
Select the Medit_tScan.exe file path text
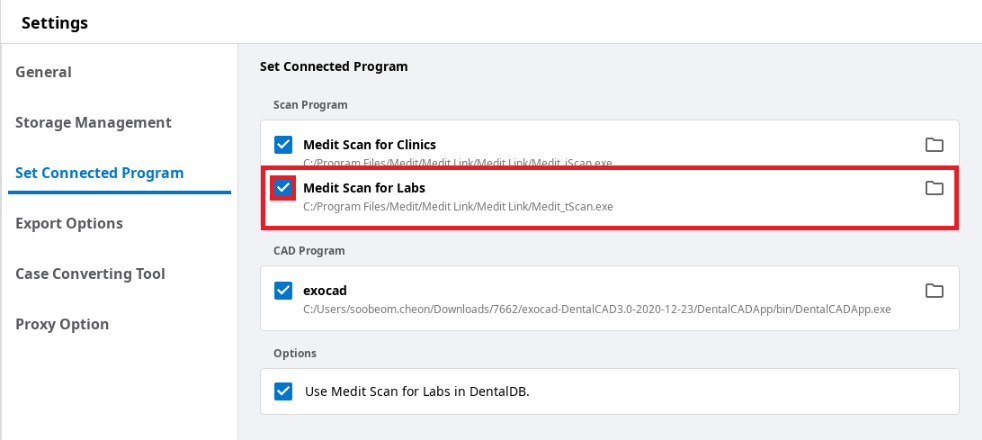458,206
